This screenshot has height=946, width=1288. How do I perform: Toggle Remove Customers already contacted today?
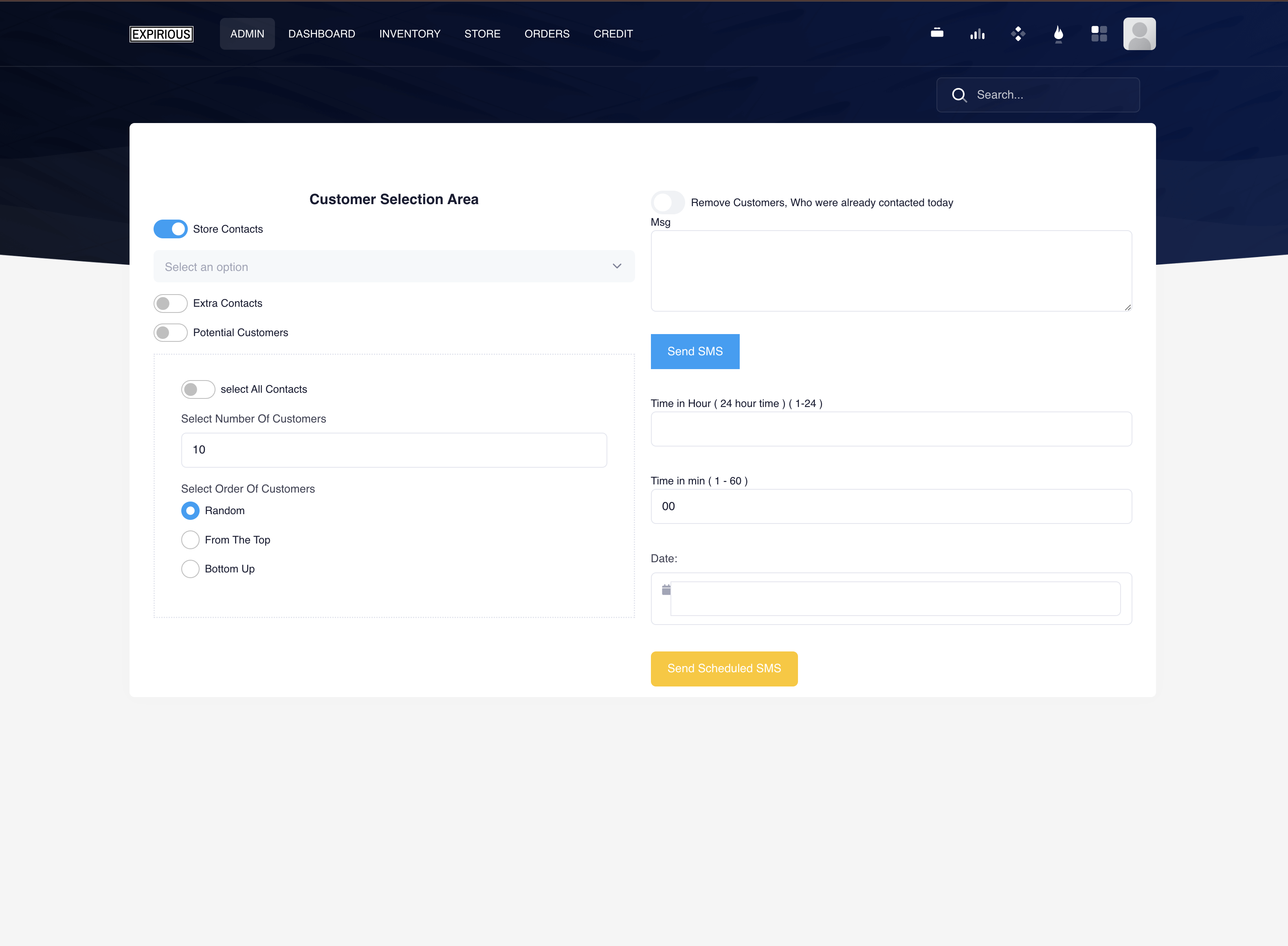coord(668,202)
